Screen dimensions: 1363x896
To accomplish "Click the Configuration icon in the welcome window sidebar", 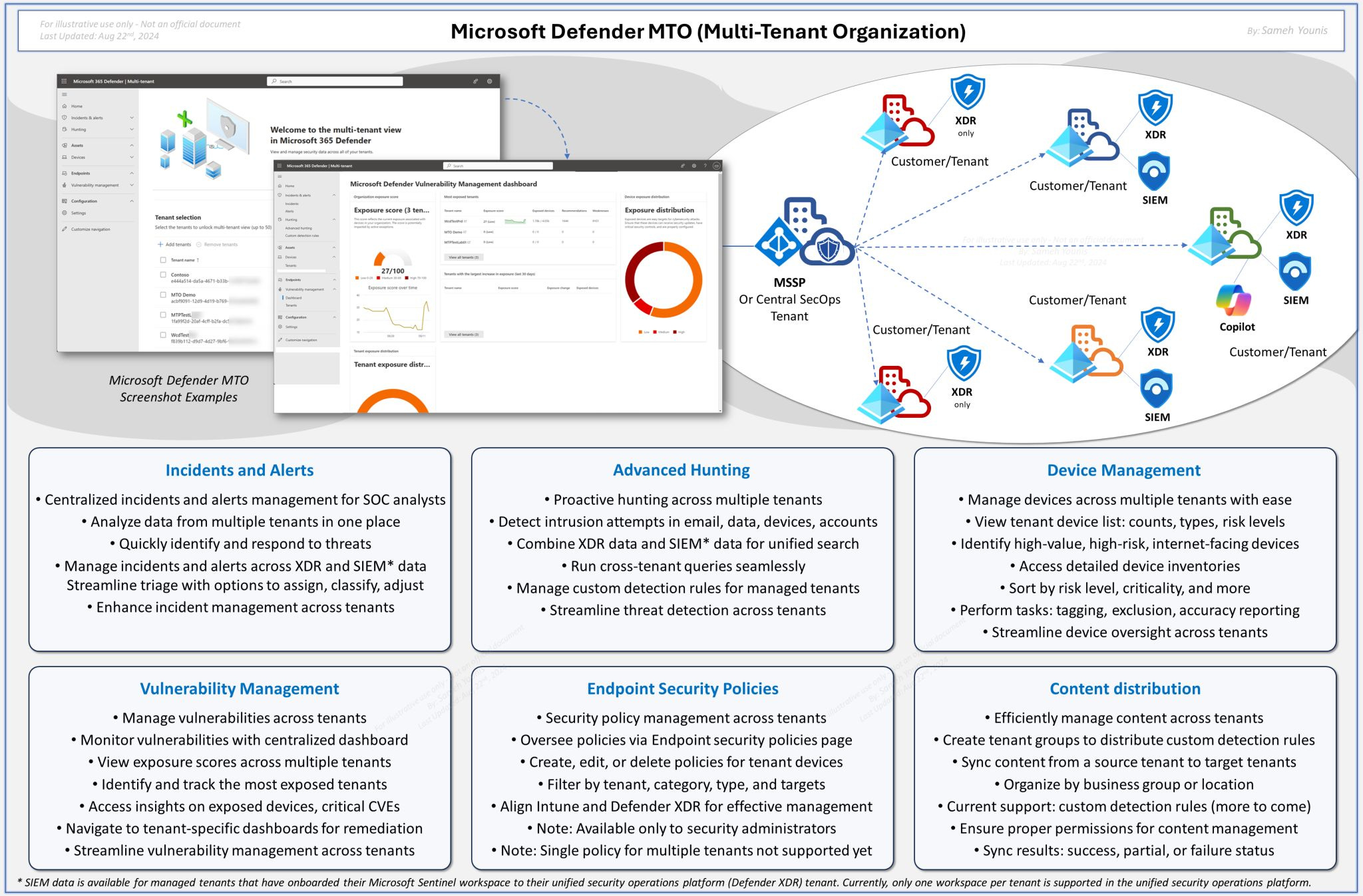I will coord(65,201).
